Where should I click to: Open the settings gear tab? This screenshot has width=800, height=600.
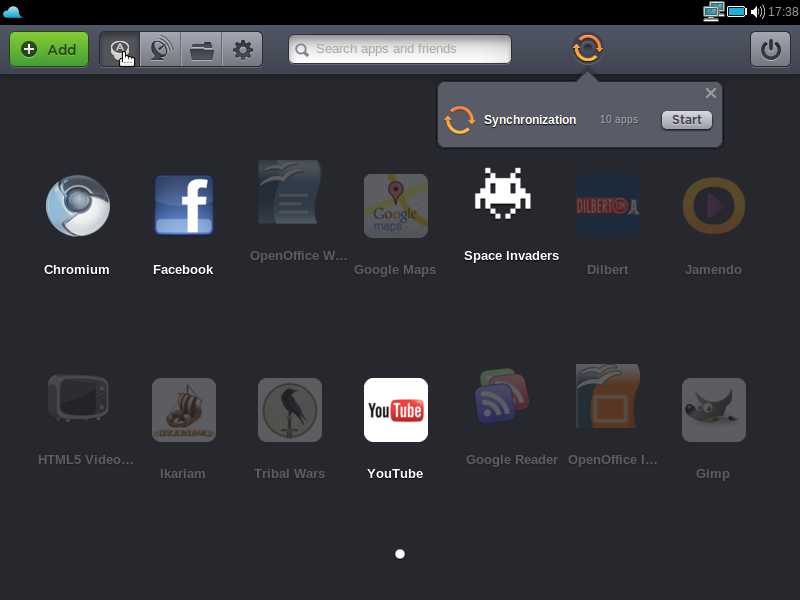tap(242, 49)
